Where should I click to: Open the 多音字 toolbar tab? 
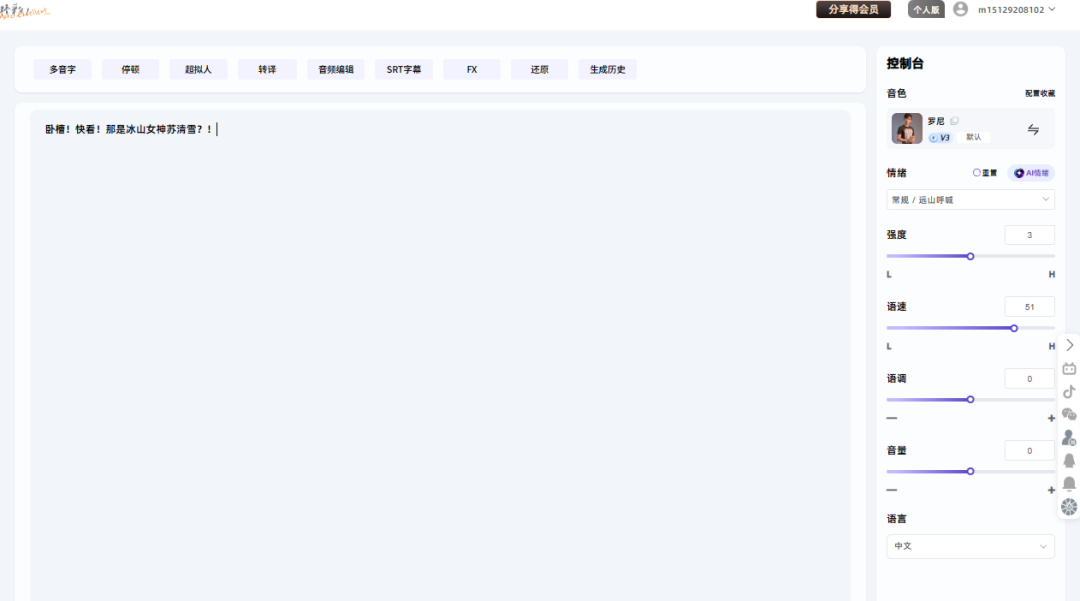coord(62,70)
